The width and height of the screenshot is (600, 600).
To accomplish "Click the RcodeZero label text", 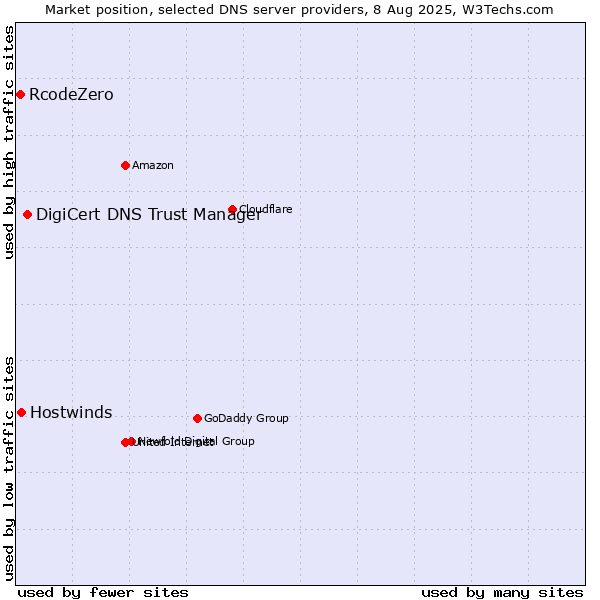I will [x=71, y=95].
